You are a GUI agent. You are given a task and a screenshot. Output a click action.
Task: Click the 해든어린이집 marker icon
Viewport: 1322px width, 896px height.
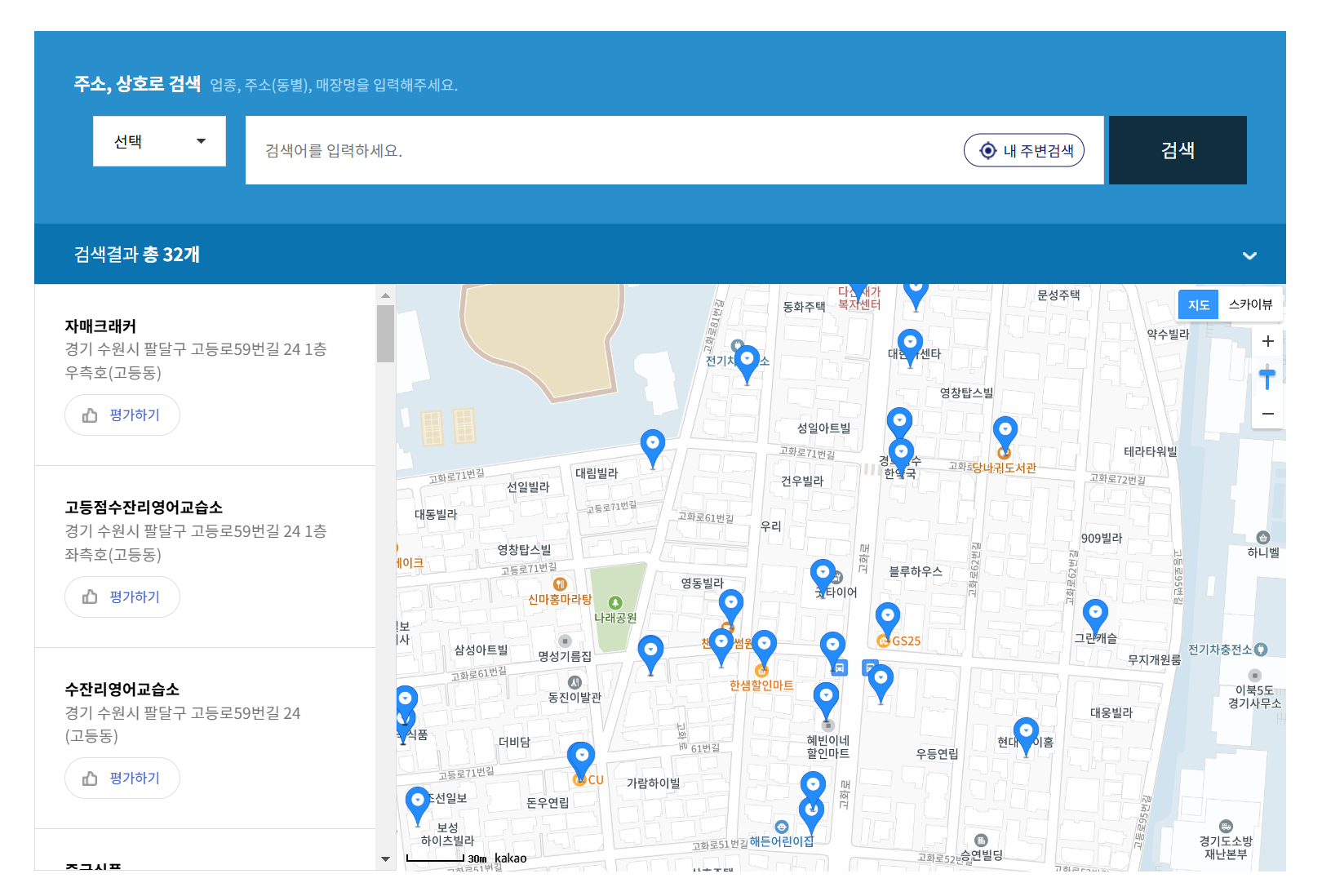point(781,827)
